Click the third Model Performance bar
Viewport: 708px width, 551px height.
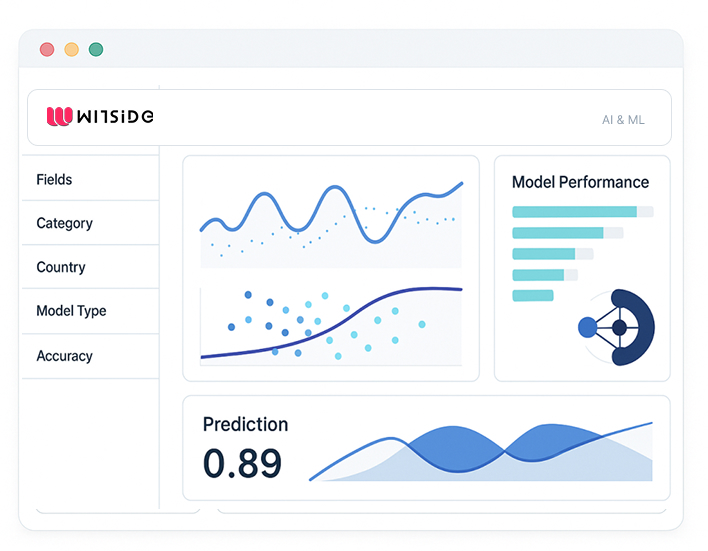(x=553, y=253)
